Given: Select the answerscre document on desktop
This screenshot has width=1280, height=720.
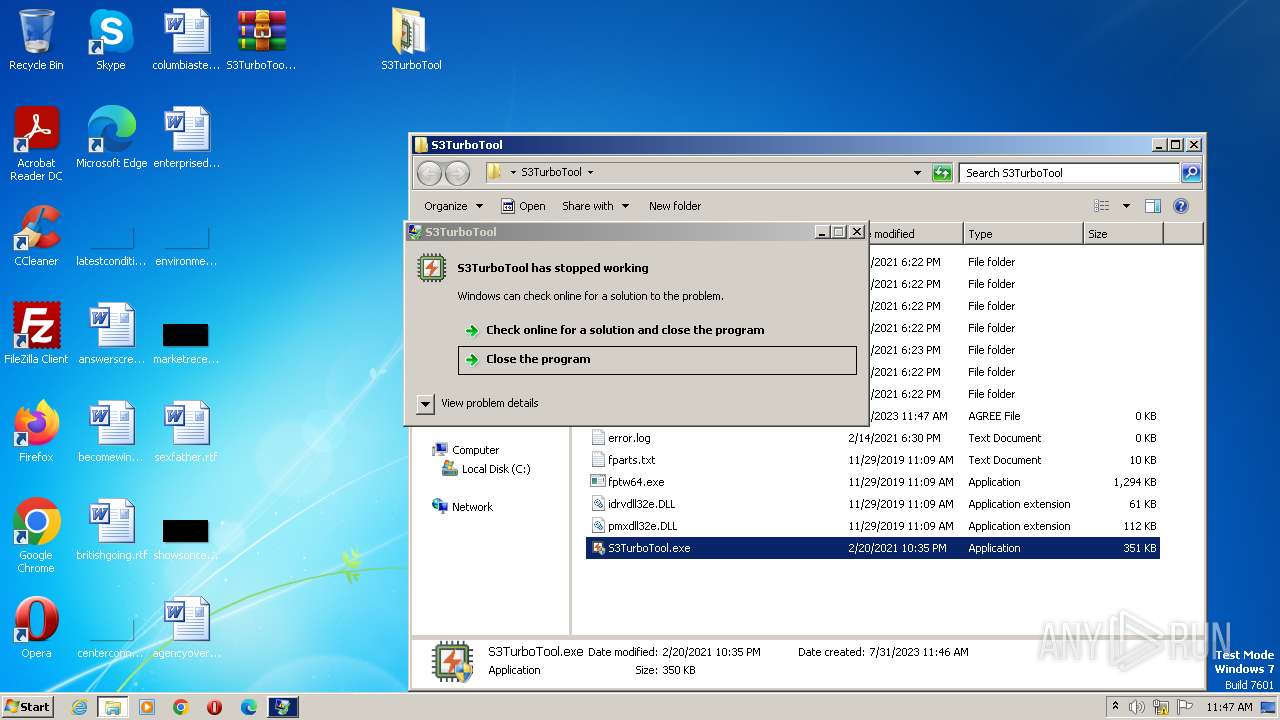Looking at the screenshot, I should pyautogui.click(x=111, y=335).
